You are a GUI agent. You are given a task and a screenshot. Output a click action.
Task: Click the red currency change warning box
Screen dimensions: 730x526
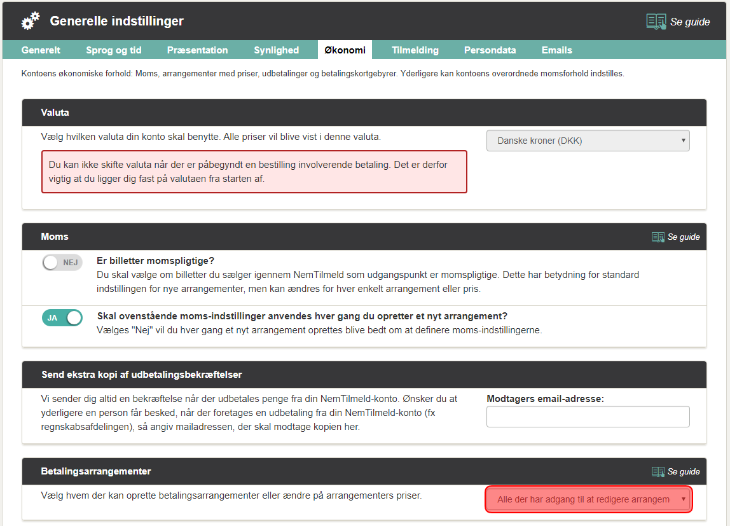pos(254,171)
